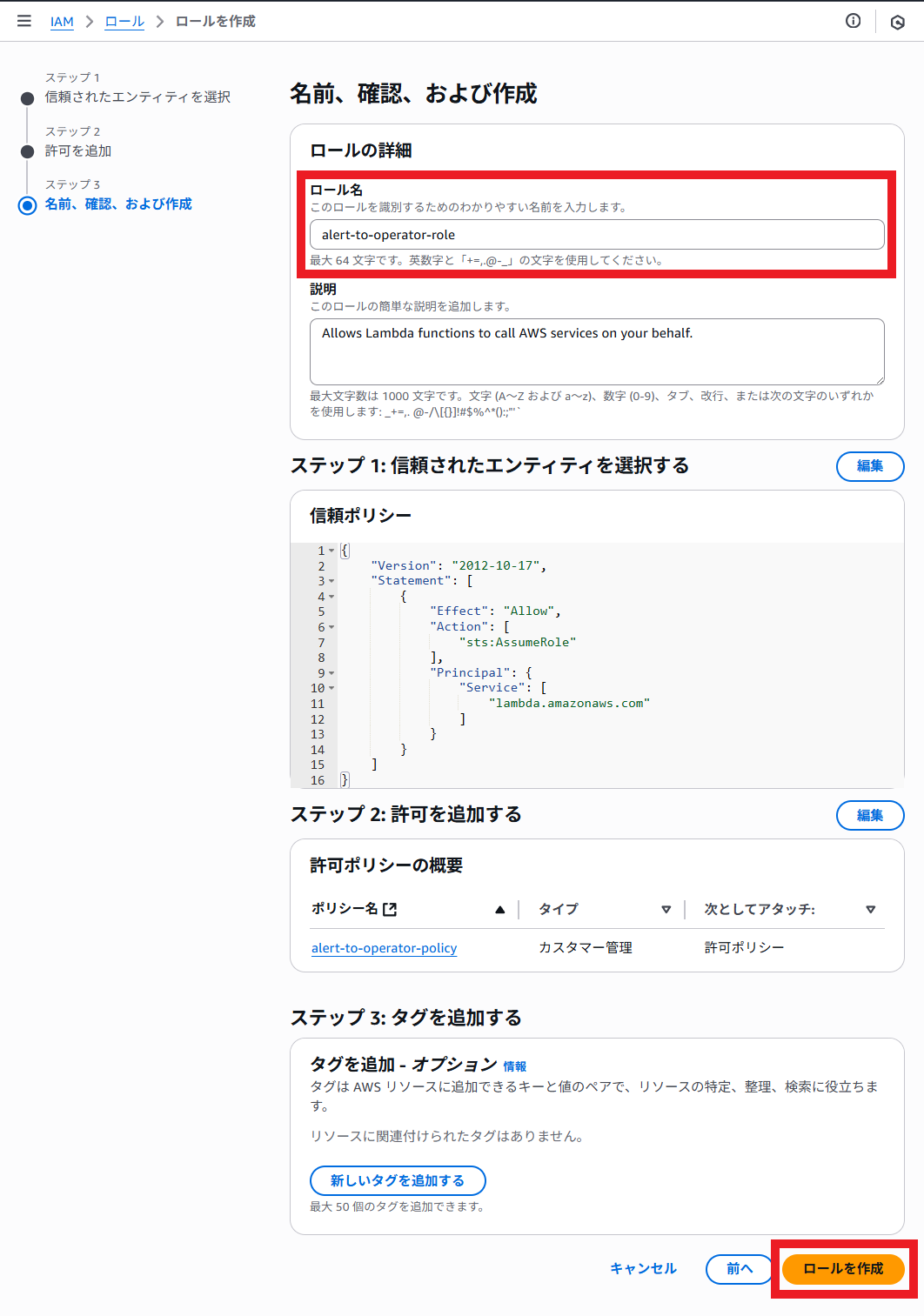Collapse the Statement fold arrow on line 3
Image resolution: width=924 pixels, height=1316 pixels.
tap(331, 581)
